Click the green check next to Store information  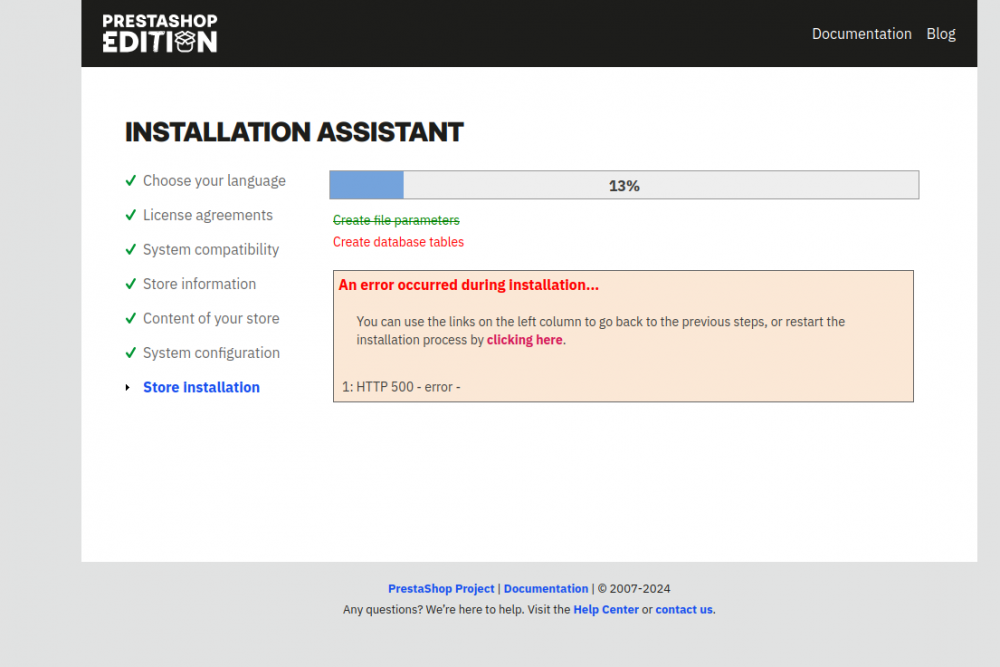tap(130, 283)
